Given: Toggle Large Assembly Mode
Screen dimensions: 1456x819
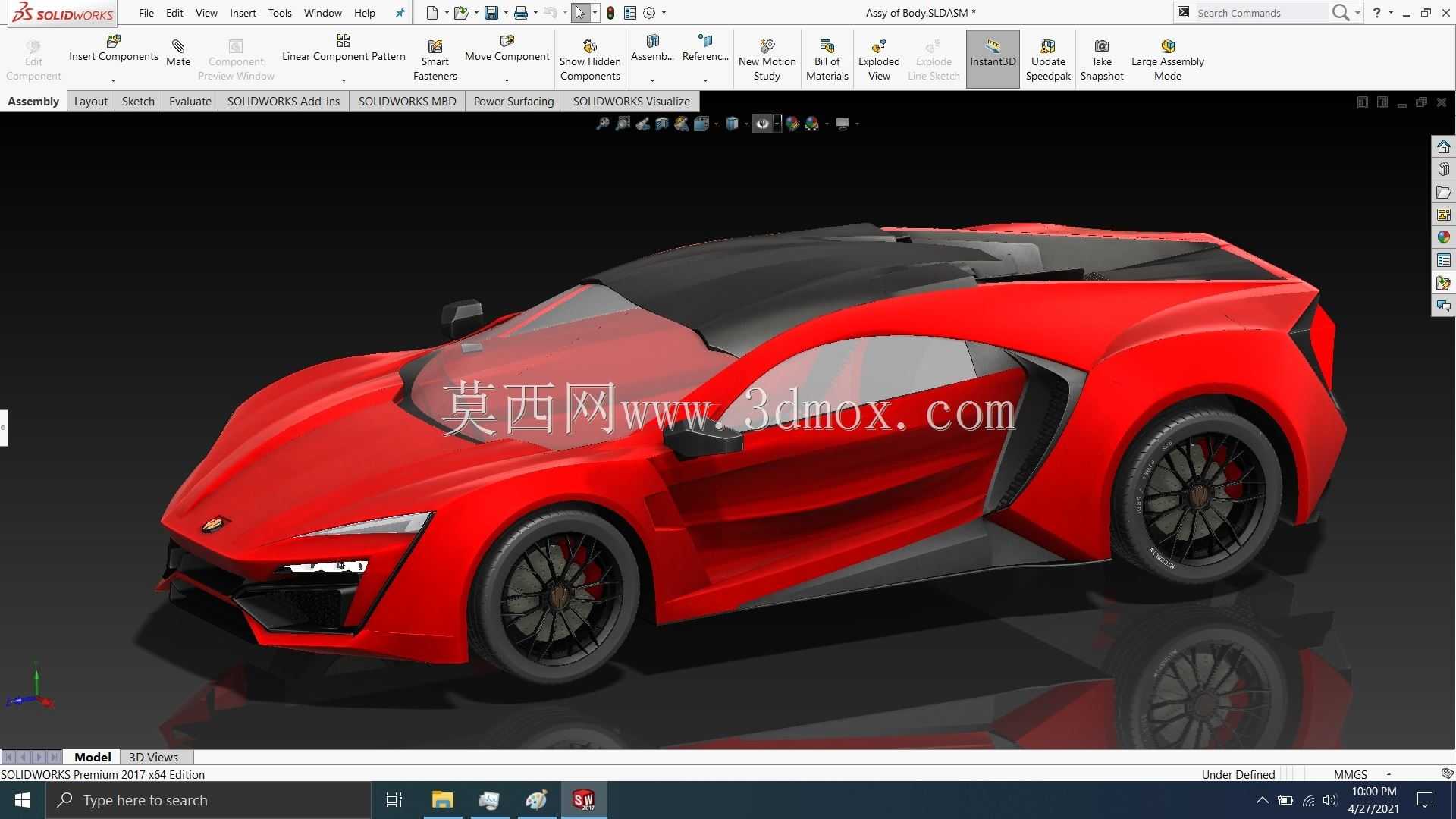Looking at the screenshot, I should pos(1167,60).
